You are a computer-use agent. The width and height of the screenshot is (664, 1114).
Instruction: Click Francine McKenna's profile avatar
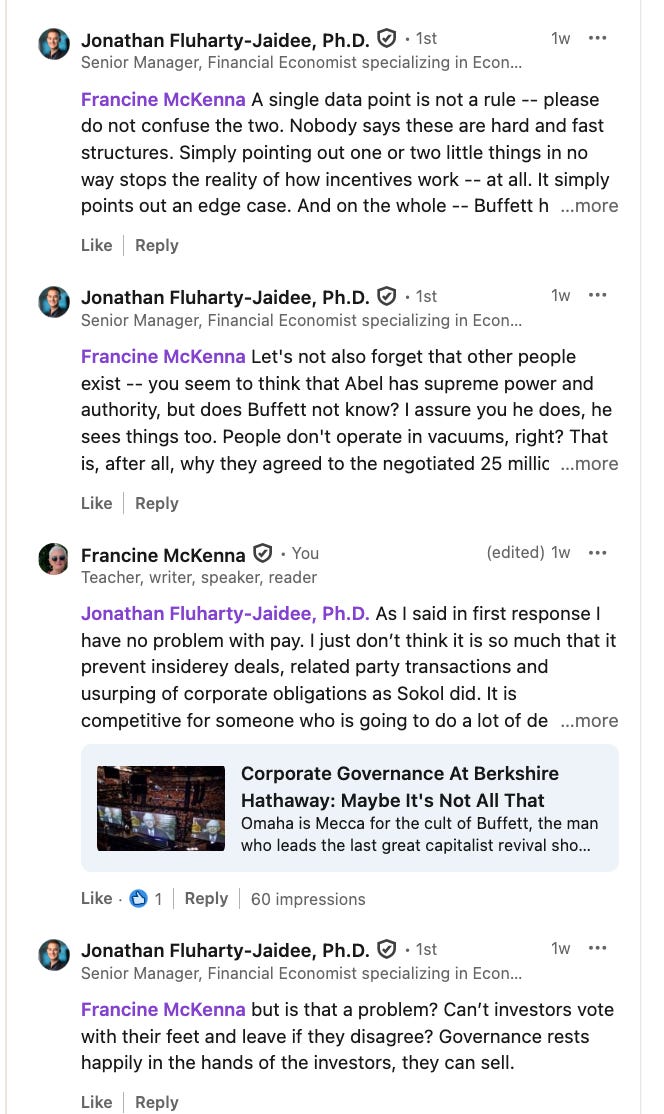click(54, 558)
